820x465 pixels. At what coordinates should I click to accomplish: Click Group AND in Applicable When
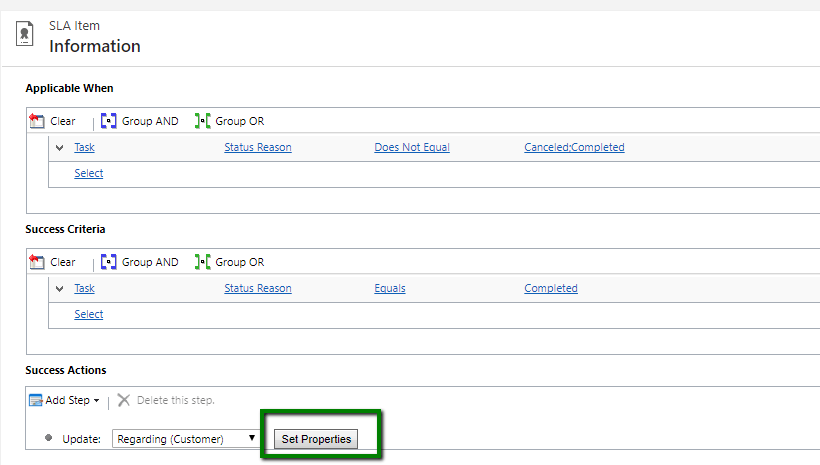[140, 121]
